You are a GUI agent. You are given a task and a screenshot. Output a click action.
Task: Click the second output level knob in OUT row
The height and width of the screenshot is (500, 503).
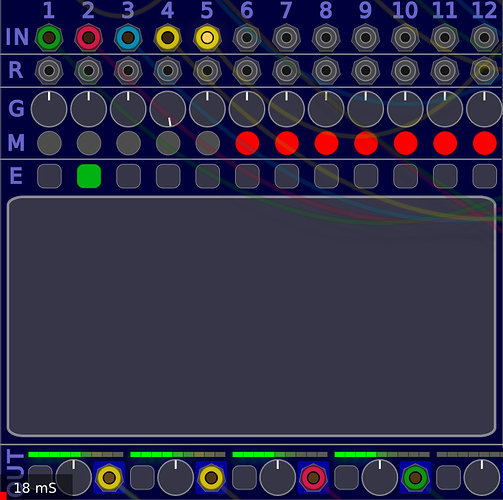[176, 477]
